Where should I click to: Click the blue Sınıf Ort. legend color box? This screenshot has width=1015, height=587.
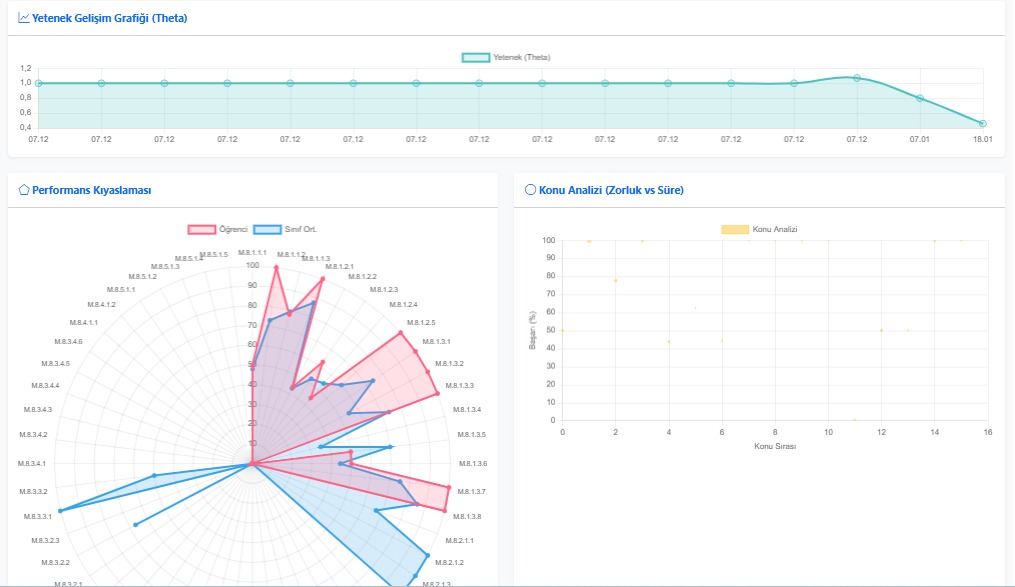[x=267, y=229]
